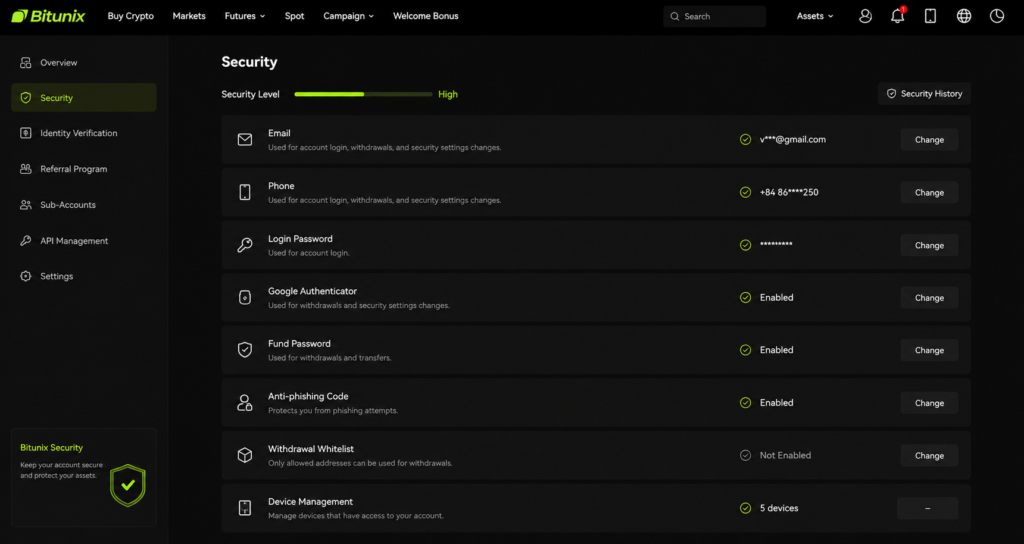Click the Fund Password shield icon
This screenshot has width=1024, height=544.
245,350
